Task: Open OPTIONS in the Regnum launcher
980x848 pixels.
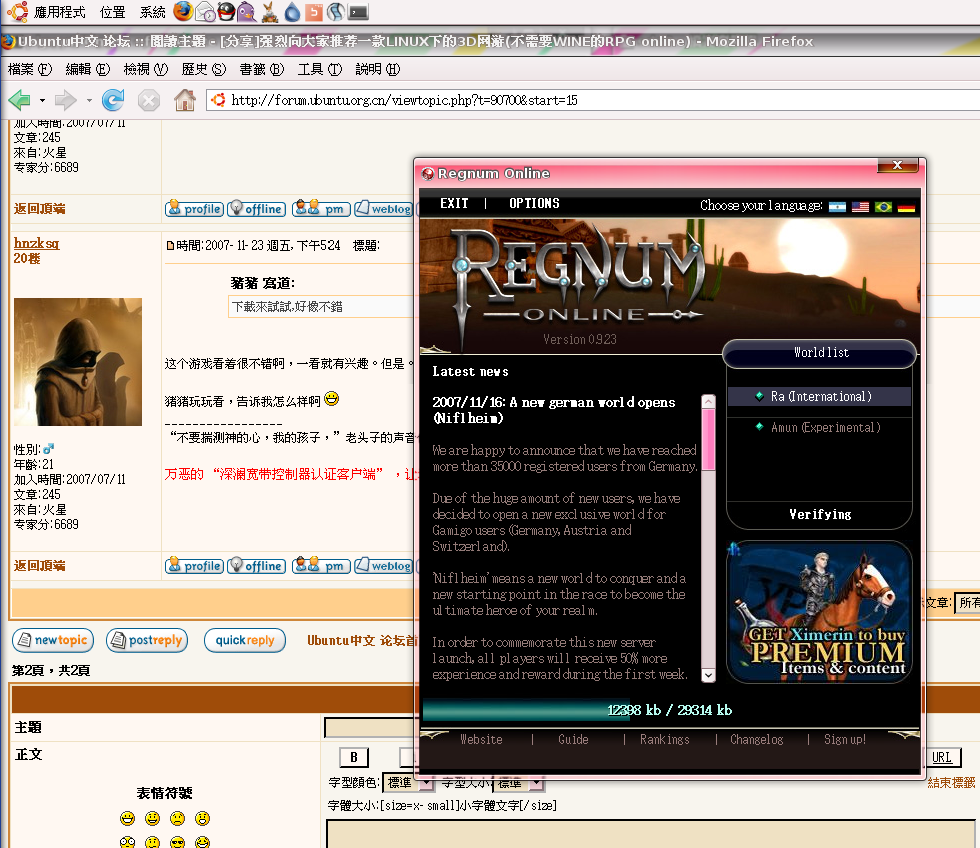Action: point(534,204)
